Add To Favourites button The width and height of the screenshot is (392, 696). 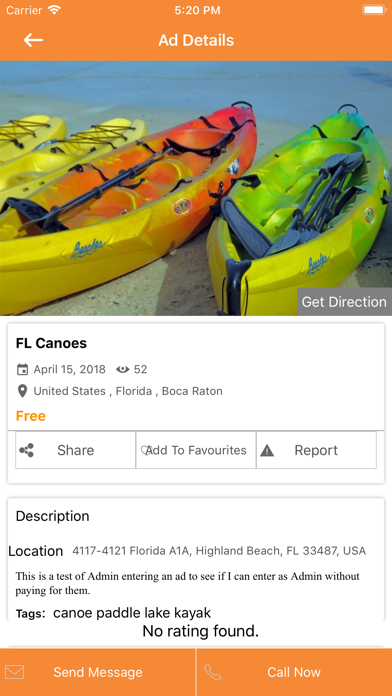(196, 450)
